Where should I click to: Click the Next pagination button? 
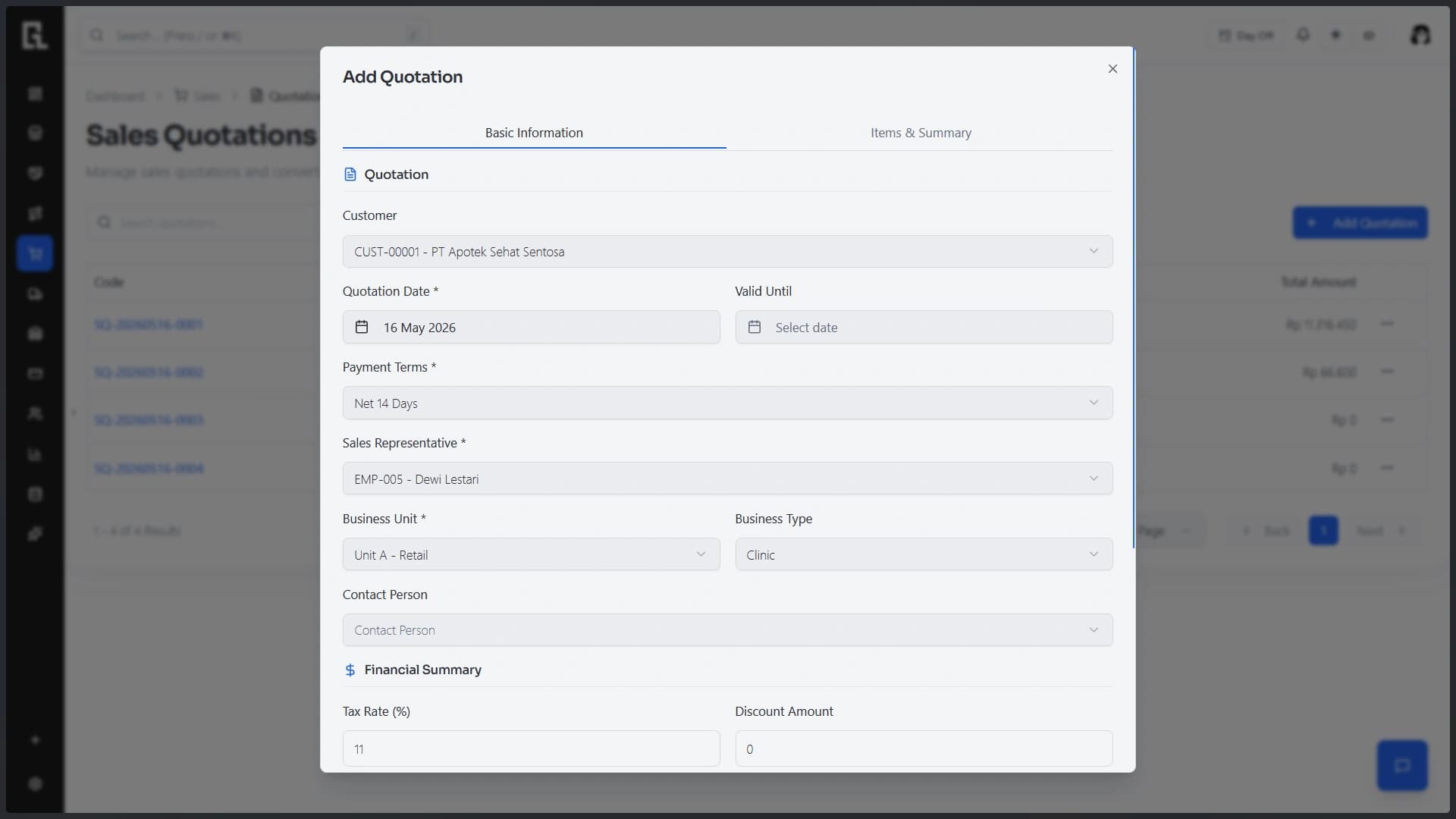click(x=1381, y=531)
